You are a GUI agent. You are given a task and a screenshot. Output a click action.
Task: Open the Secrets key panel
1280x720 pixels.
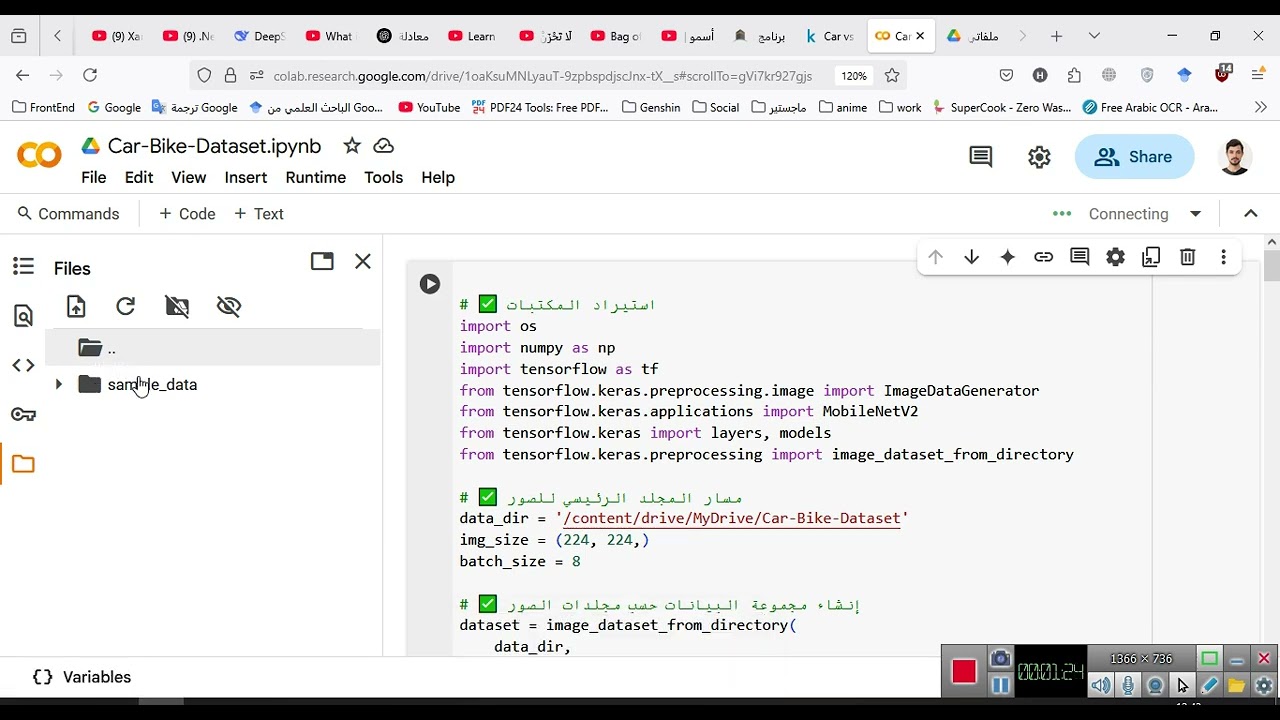click(23, 414)
